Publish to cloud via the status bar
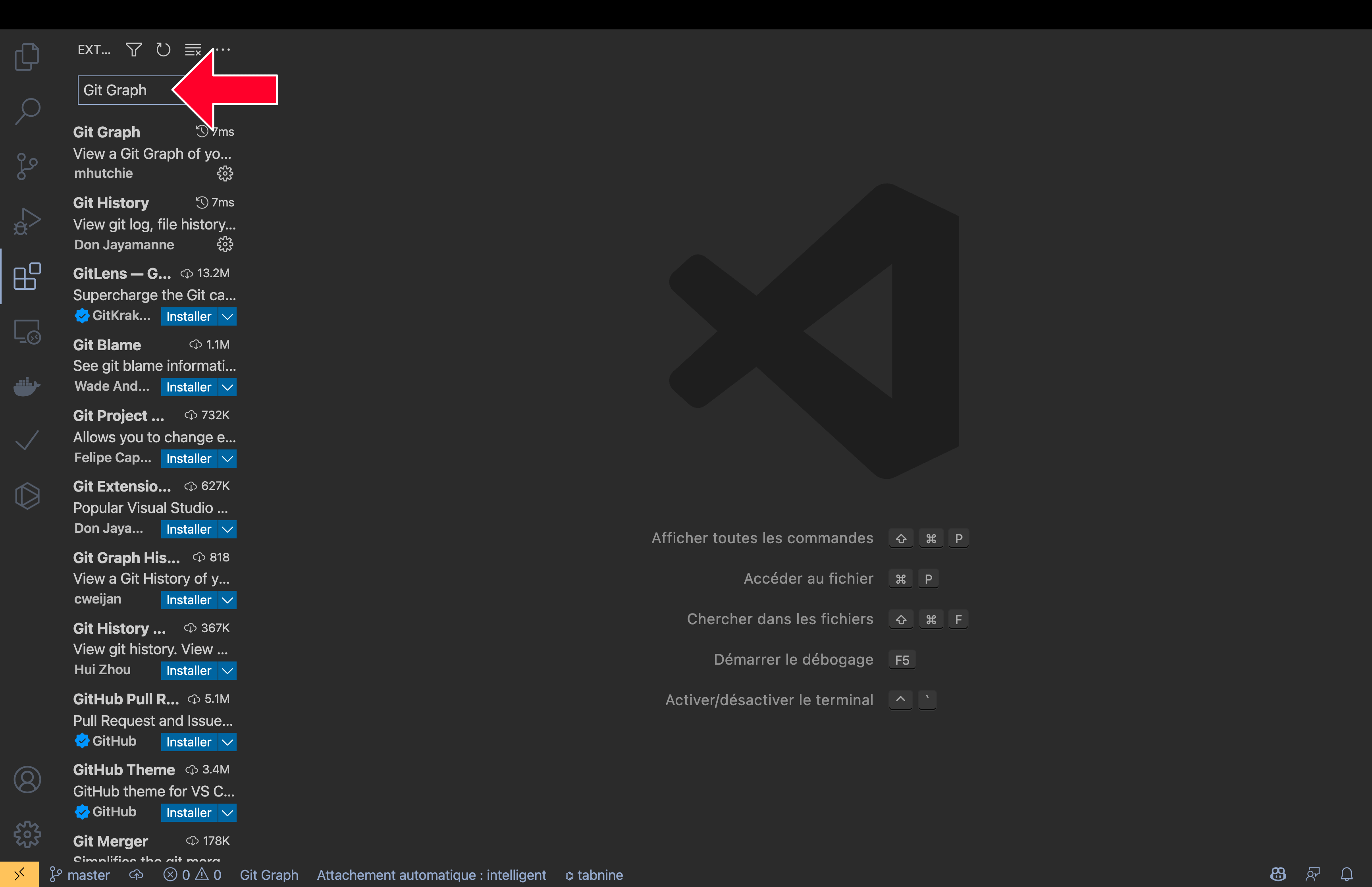The image size is (1372, 887). click(x=137, y=875)
